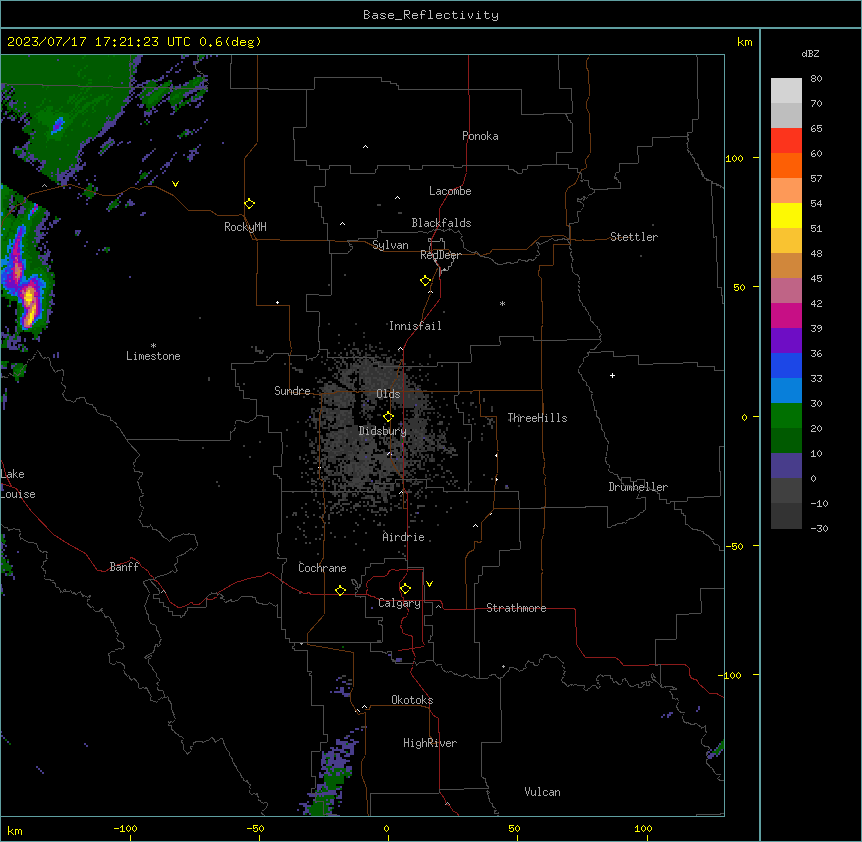Click the Banff label

(124, 567)
